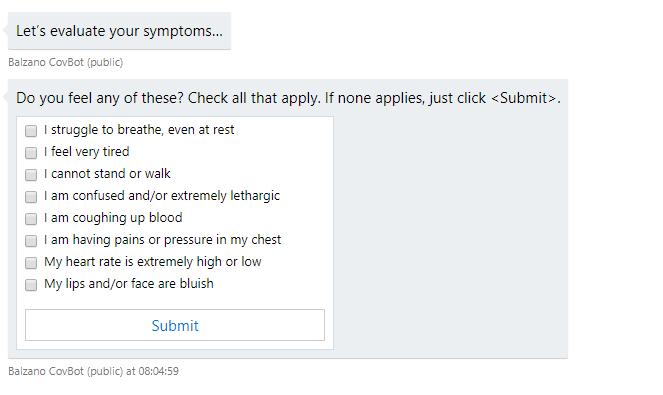Click the 'I struggle to breathe, even at rest' label
Screen dimensions: 663x395
point(139,130)
